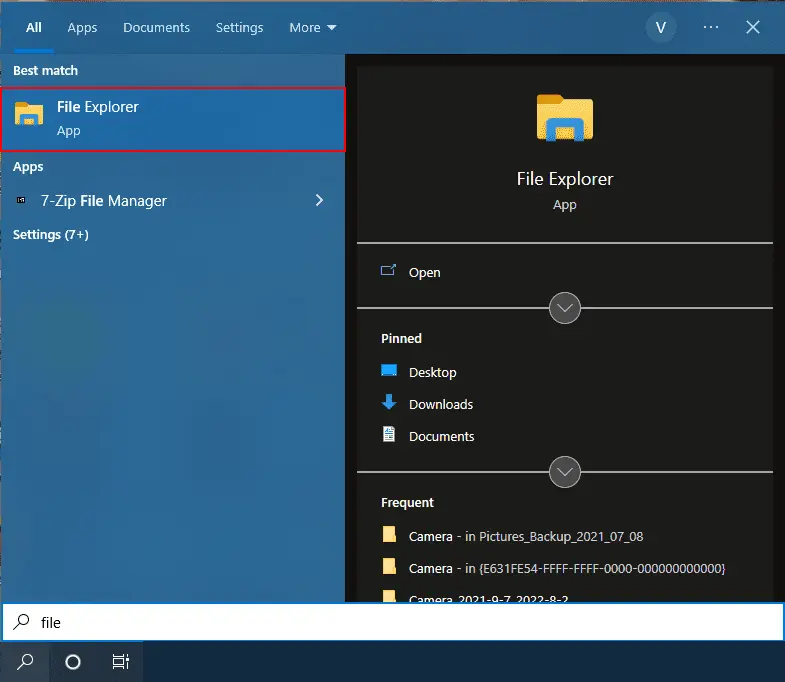Expand pinned list chevron above Frequent
The image size is (785, 682).
565,472
